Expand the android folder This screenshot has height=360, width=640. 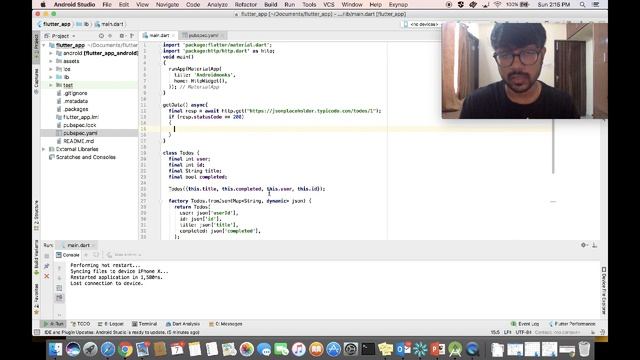click(x=51, y=53)
